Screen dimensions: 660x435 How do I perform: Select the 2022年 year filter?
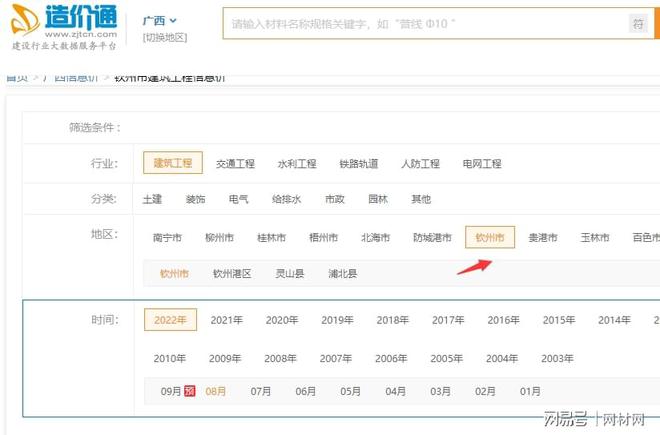pyautogui.click(x=170, y=320)
